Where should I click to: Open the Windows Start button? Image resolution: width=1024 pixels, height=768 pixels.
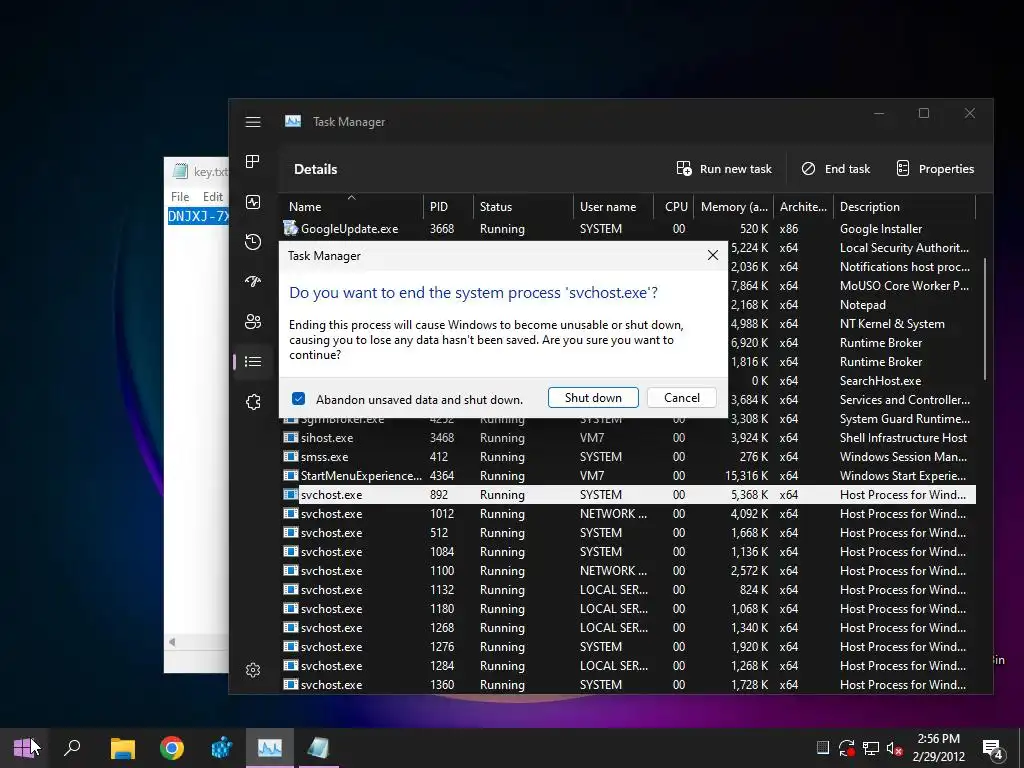coord(24,748)
